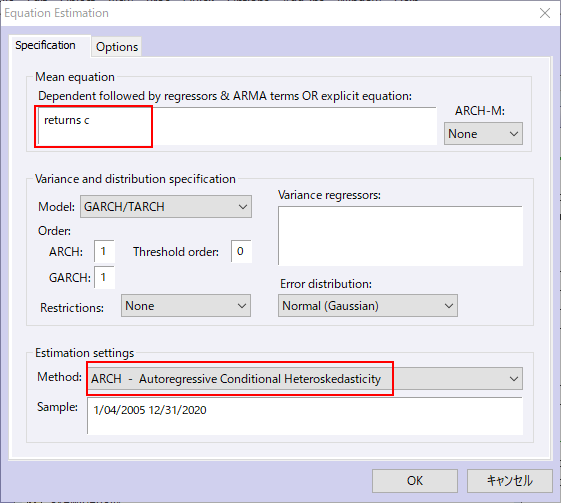Click the GARCH order field
The height and width of the screenshot is (503, 561).
coord(104,277)
